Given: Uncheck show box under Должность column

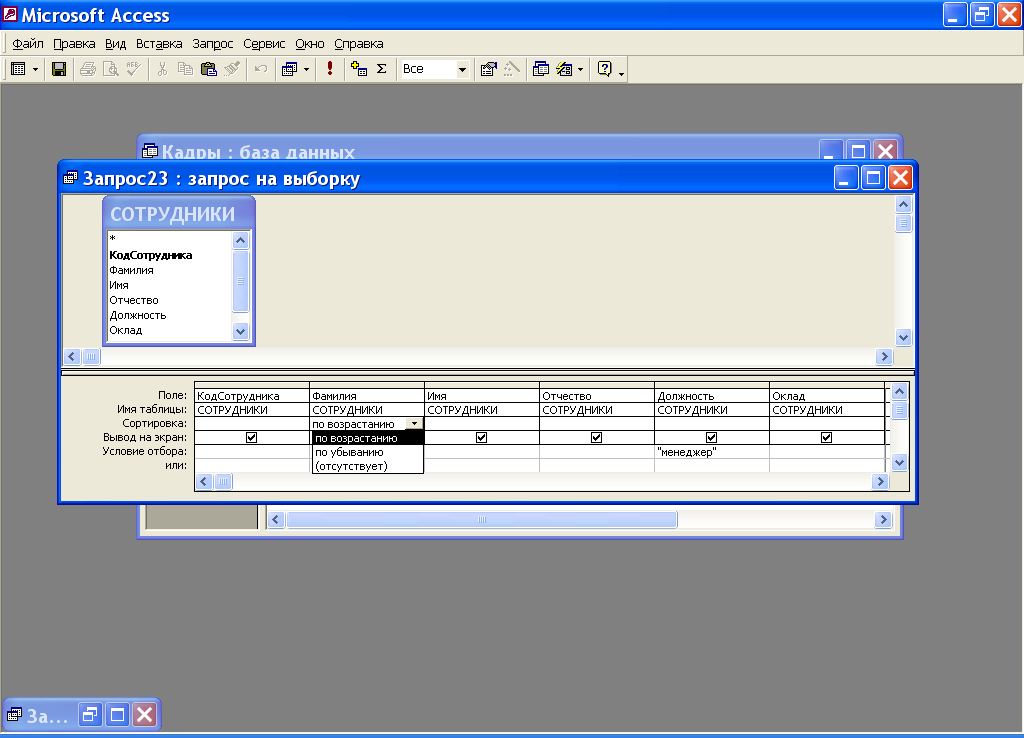Looking at the screenshot, I should coord(711,438).
